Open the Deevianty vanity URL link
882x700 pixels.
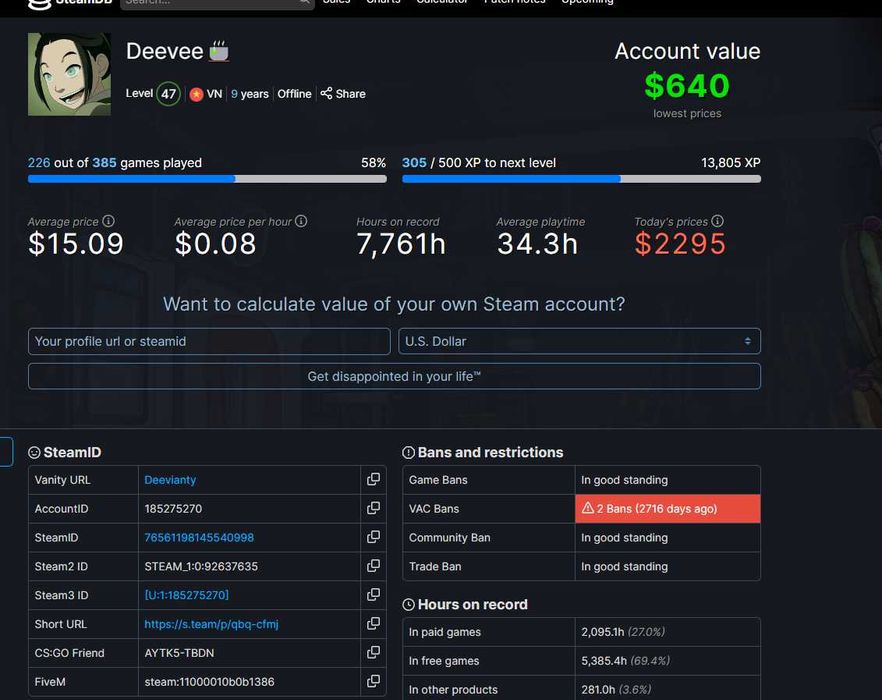point(170,480)
